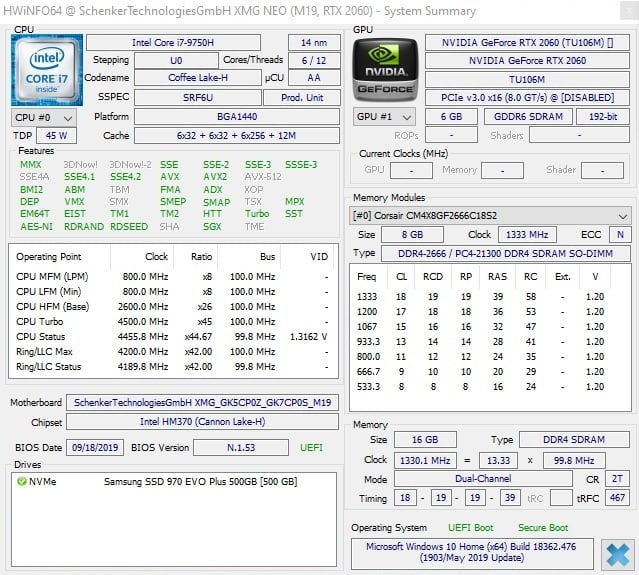The image size is (639, 575).
Task: Click the memory multiplier 13.33 field
Action: [x=498, y=460]
